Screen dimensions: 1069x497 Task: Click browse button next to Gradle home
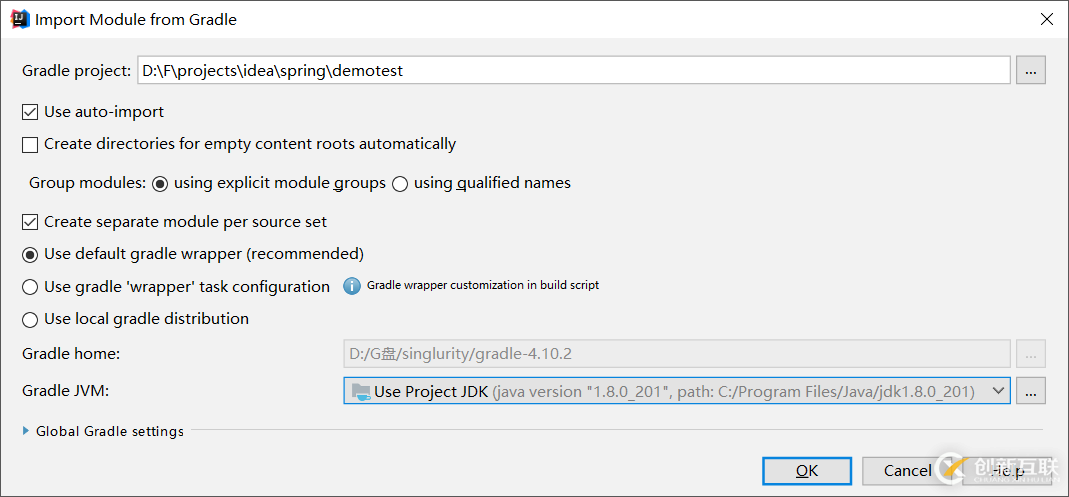coord(1031,353)
